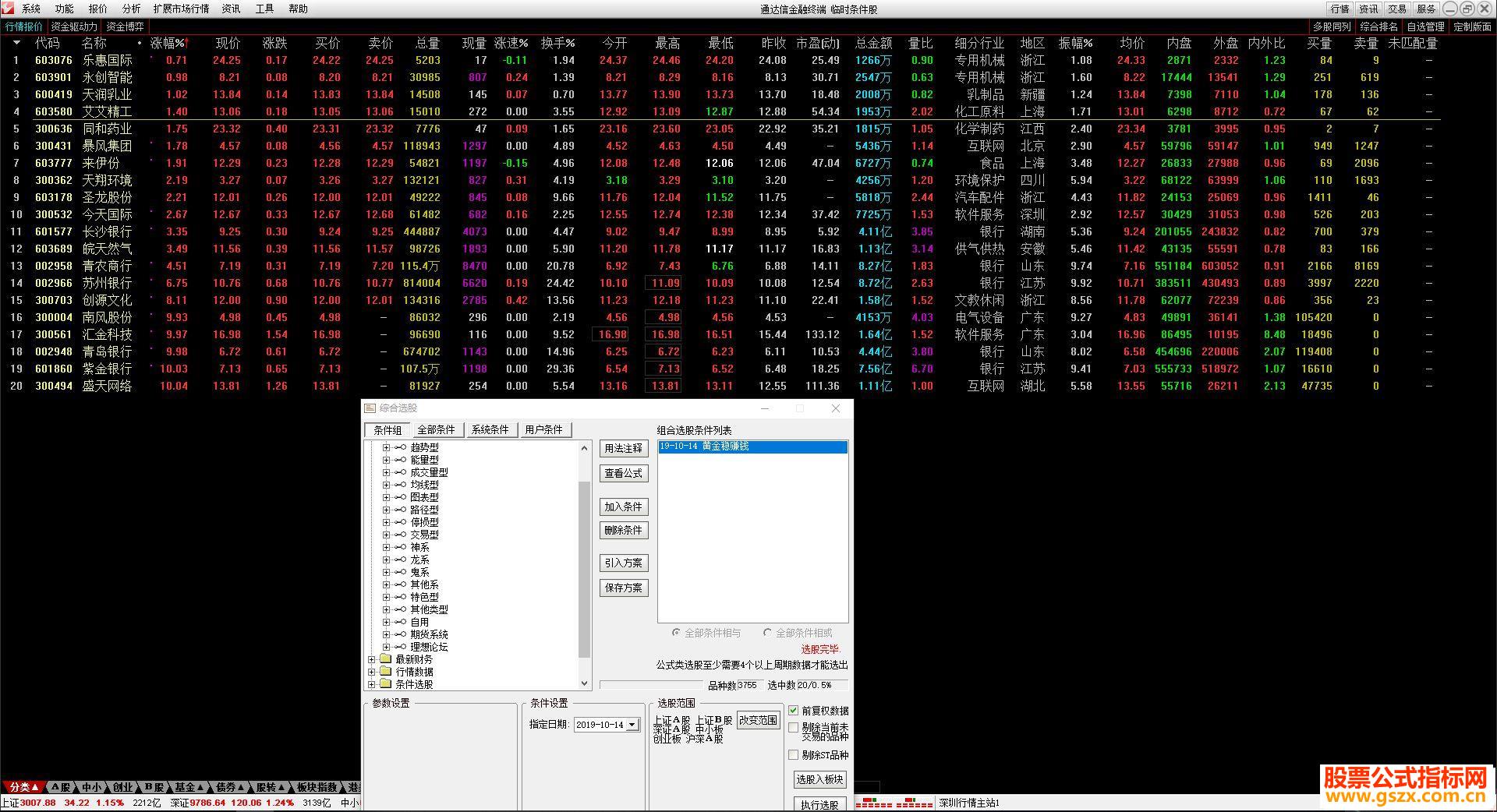This screenshot has height=812, width=1497.
Task: Click the condition icon beside 期货系统
Action: point(400,634)
